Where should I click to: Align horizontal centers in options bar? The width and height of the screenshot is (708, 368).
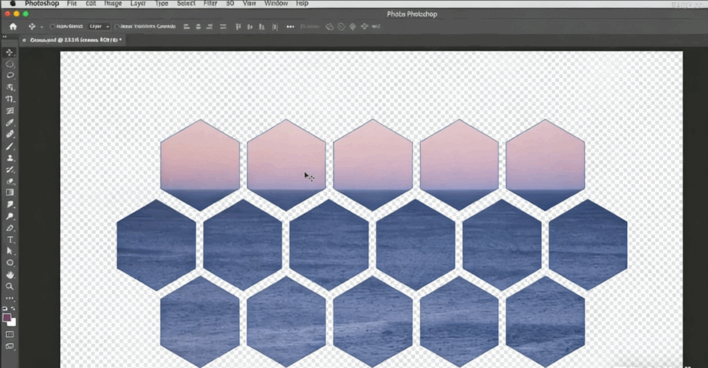198,27
